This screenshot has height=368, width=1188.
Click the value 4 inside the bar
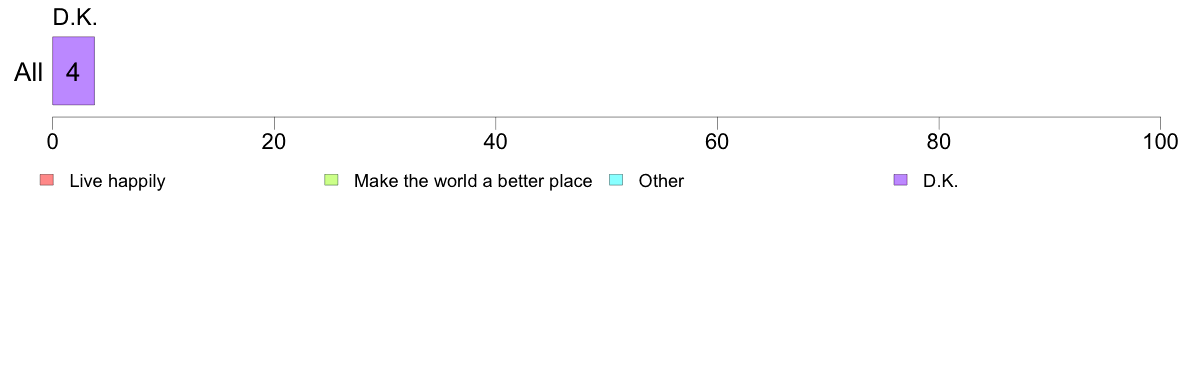(73, 72)
